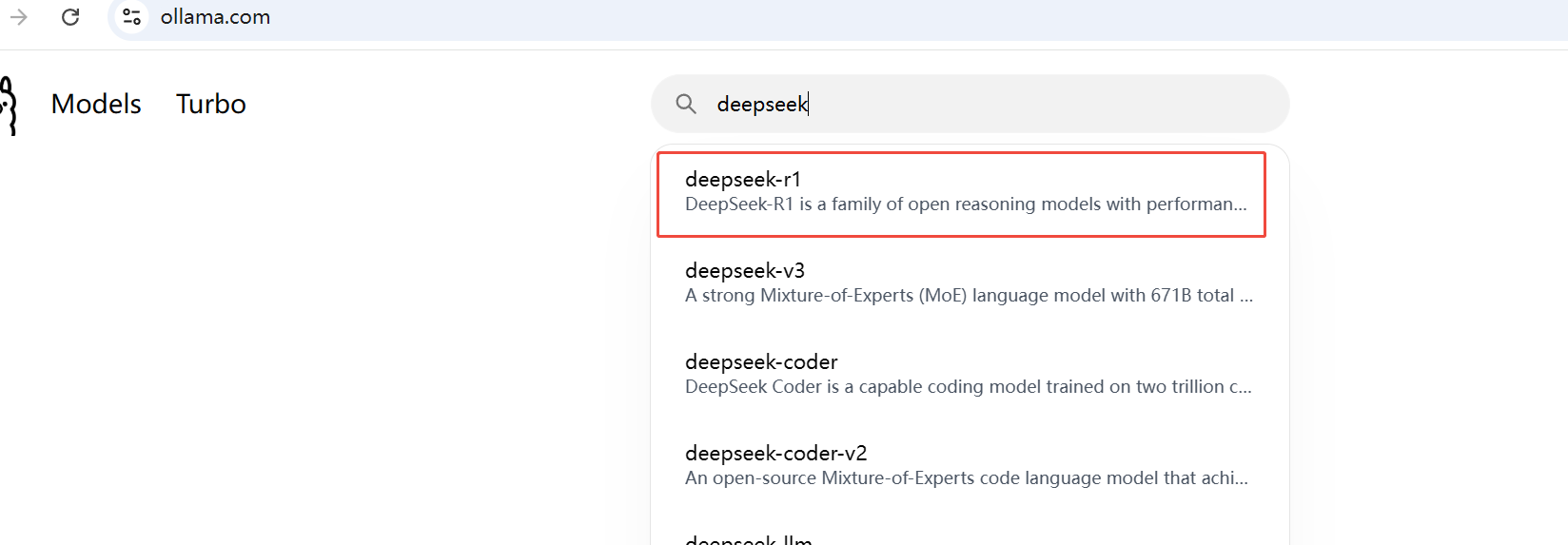Select deepseek-coder search result
The height and width of the screenshot is (545, 1568).
pyautogui.click(x=970, y=375)
